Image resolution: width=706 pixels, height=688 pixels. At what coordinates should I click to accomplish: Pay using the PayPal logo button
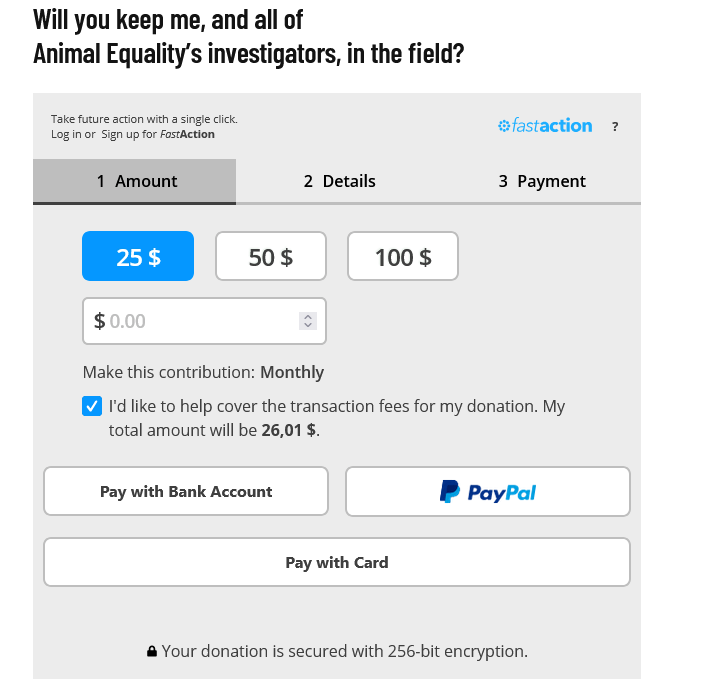488,492
